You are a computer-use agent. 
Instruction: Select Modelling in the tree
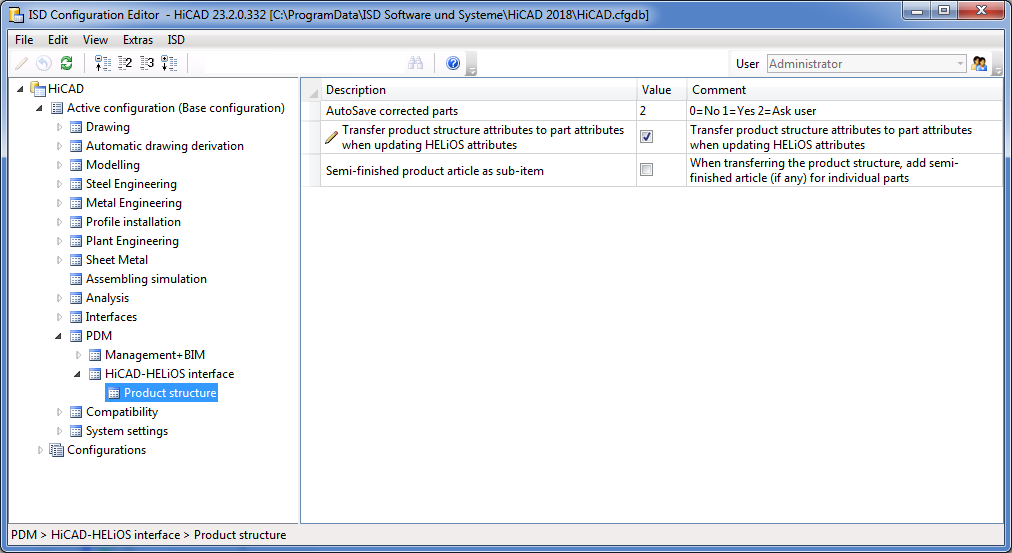(x=112, y=165)
